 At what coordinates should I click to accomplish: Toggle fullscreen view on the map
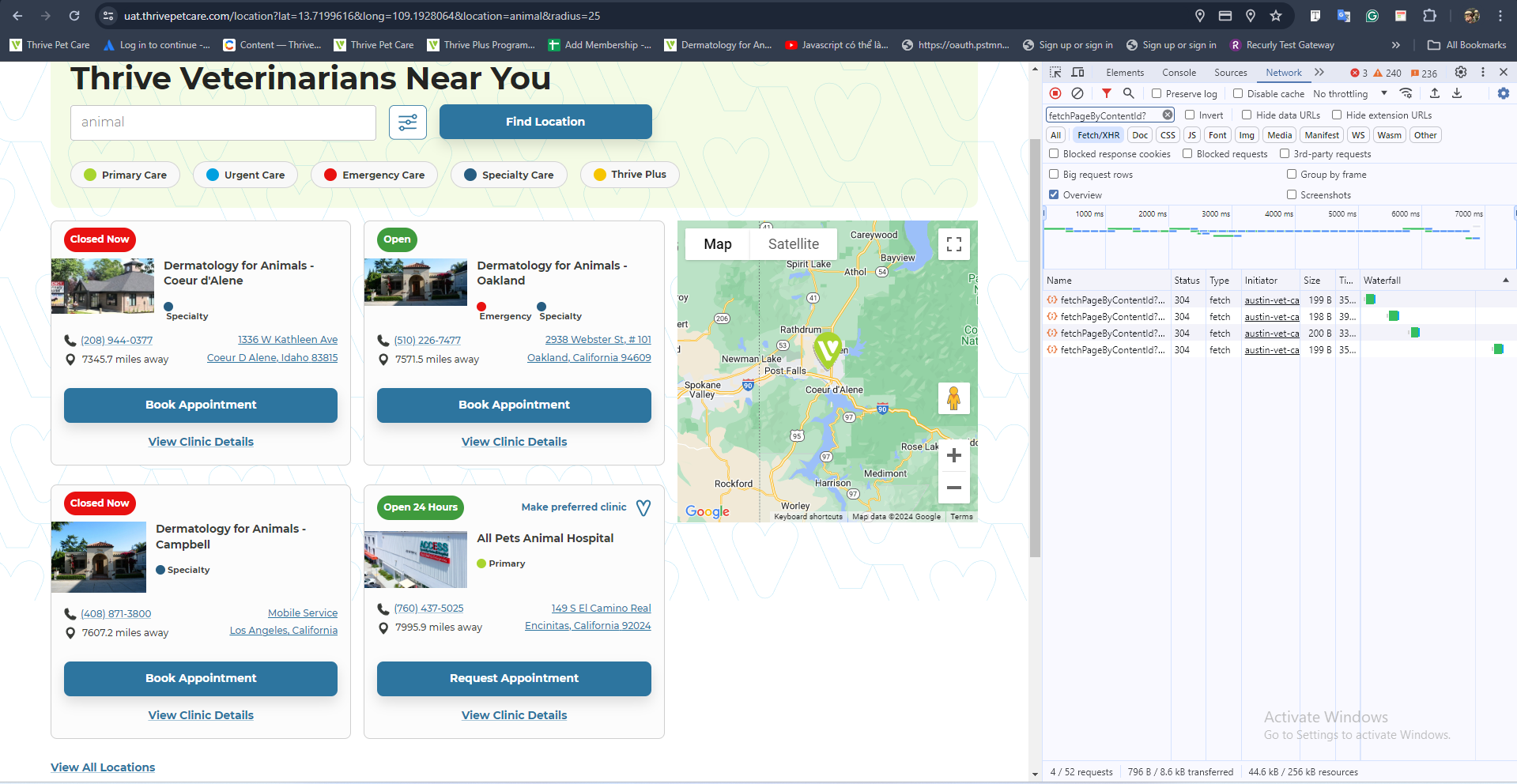pos(954,244)
